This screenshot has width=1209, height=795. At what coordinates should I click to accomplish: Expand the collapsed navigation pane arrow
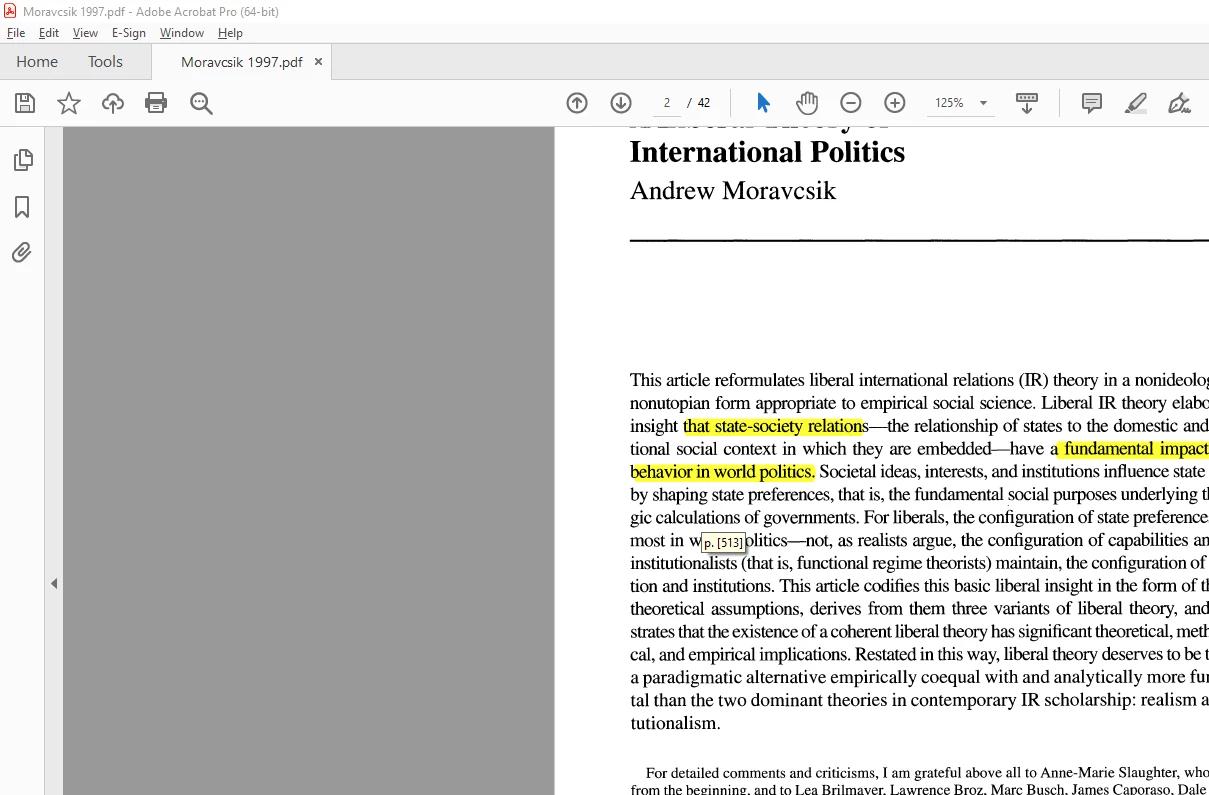[x=54, y=584]
